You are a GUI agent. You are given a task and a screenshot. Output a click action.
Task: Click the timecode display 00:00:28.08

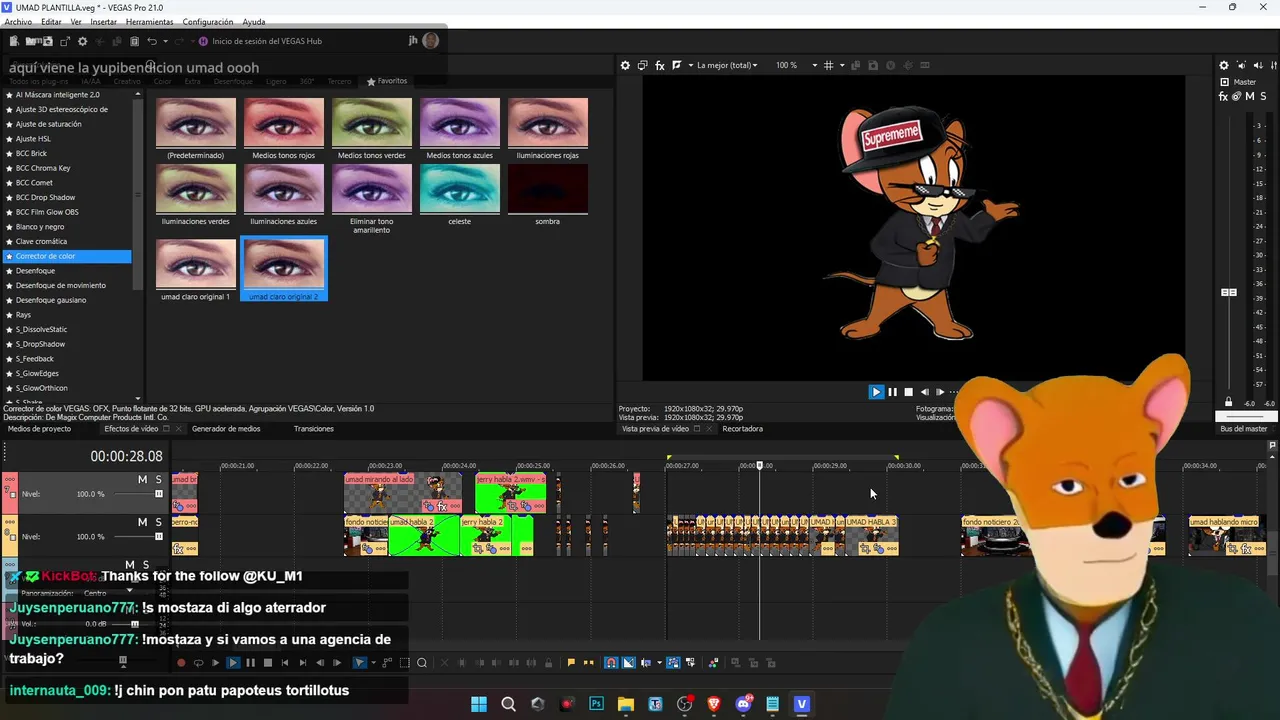click(x=126, y=456)
